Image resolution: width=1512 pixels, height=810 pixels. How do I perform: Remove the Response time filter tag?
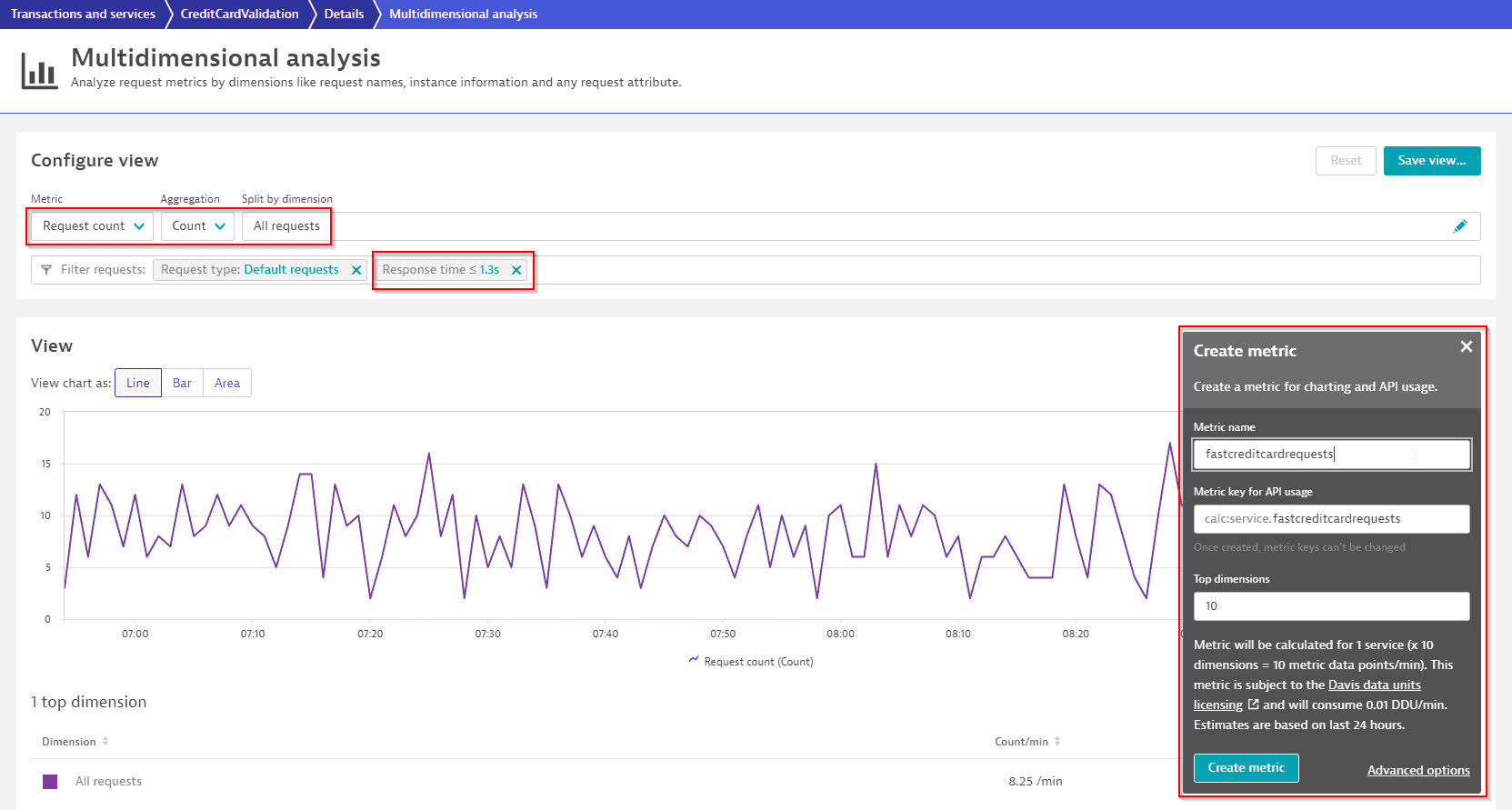tap(516, 270)
